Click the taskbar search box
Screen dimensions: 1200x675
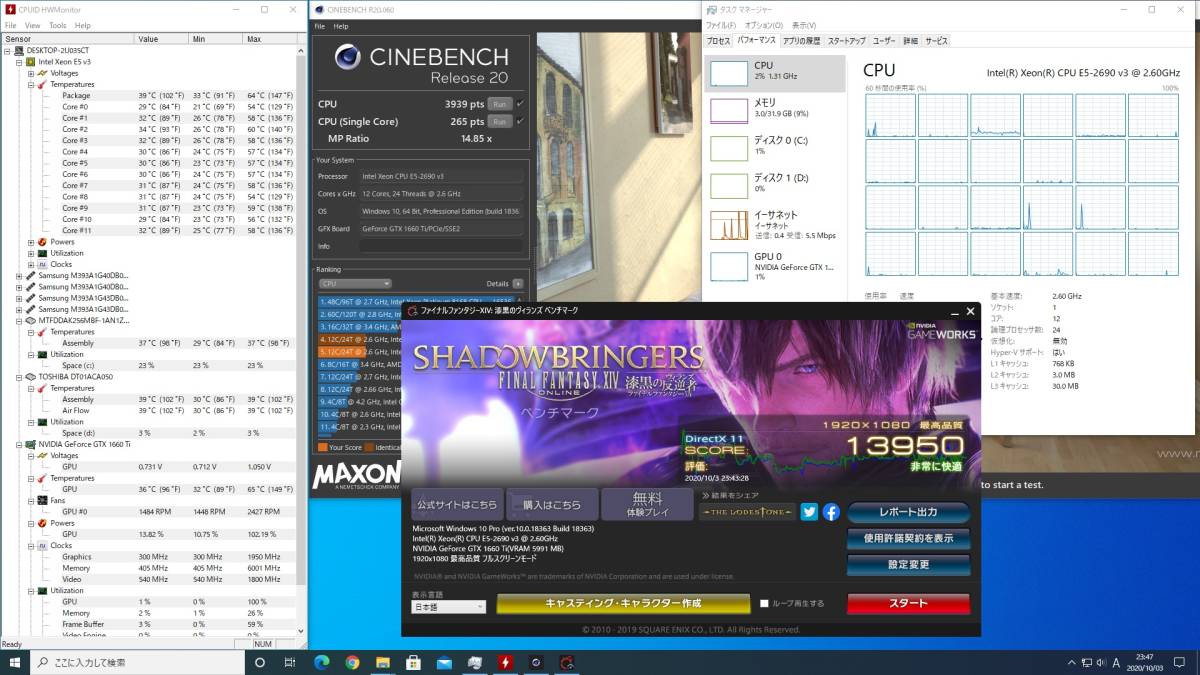pos(139,662)
